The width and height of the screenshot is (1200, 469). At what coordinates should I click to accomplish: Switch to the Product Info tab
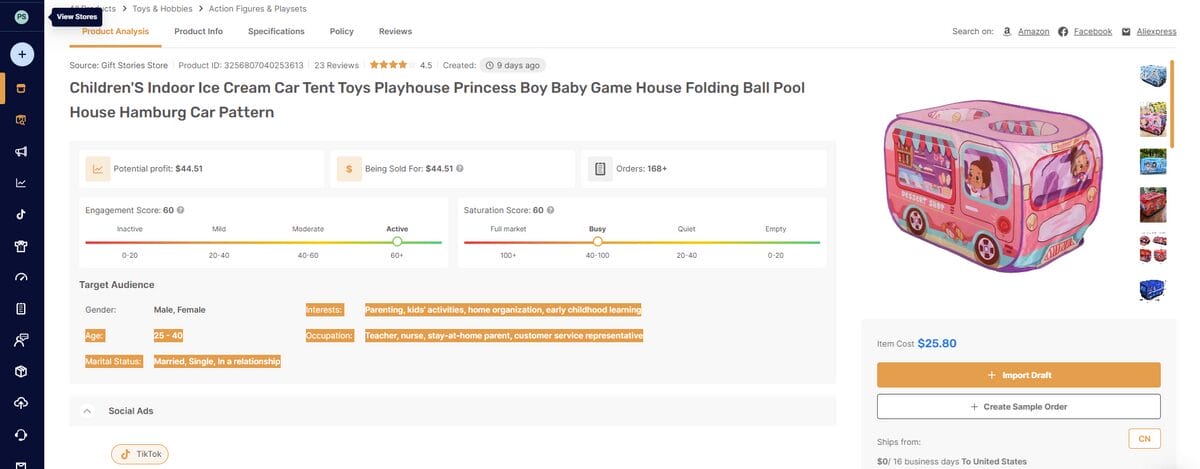(x=198, y=32)
